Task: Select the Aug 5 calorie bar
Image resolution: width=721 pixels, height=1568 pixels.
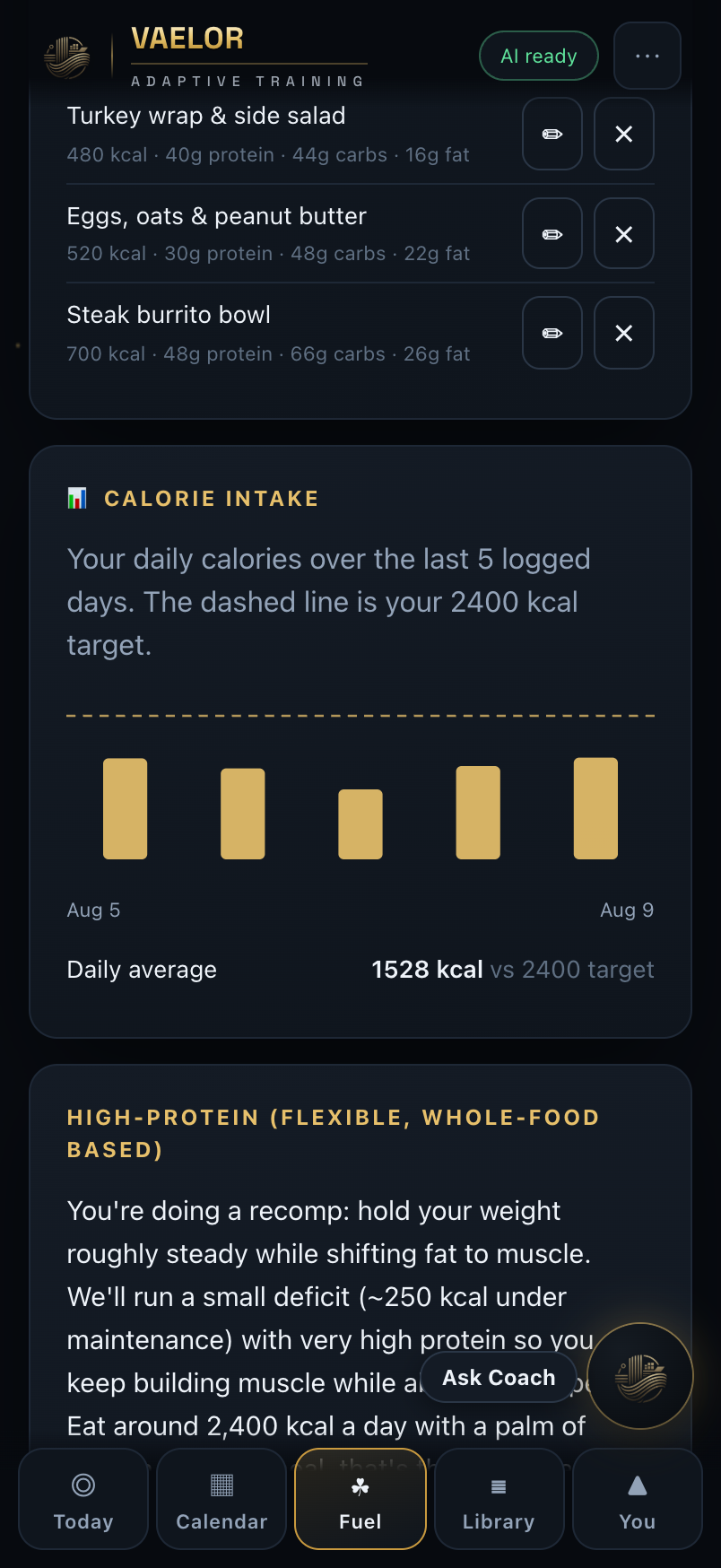Action: click(x=126, y=809)
